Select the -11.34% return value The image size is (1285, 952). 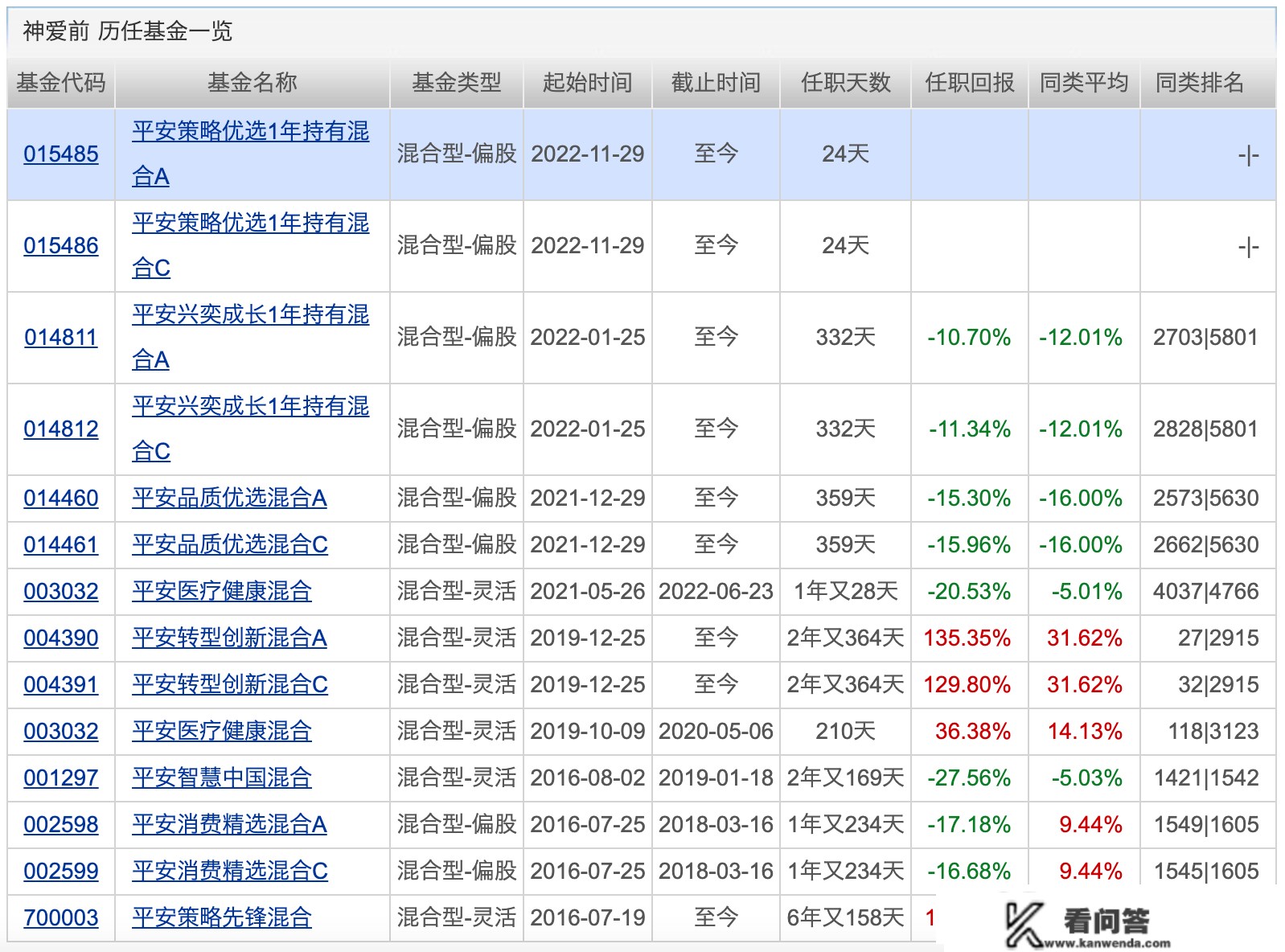[970, 429]
